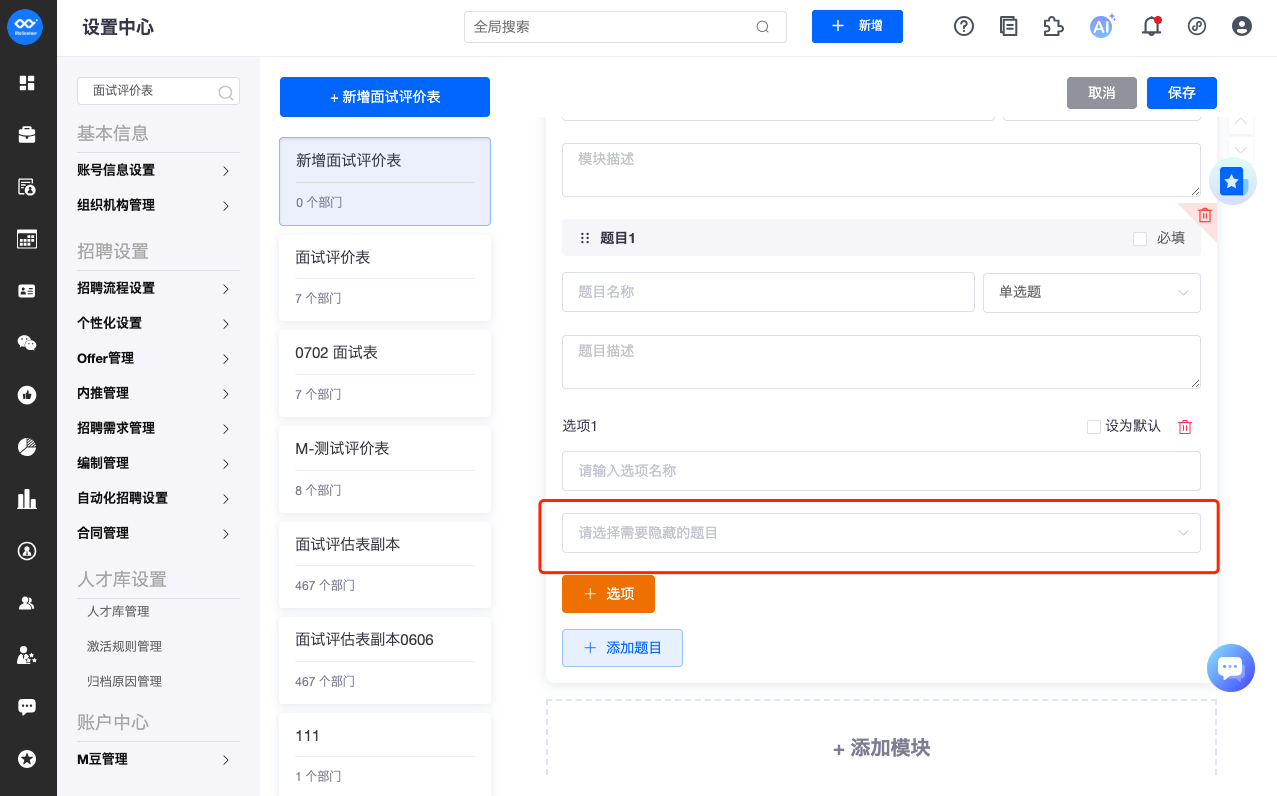
Task: Expand 组织机构管理 section
Action: tap(158, 205)
